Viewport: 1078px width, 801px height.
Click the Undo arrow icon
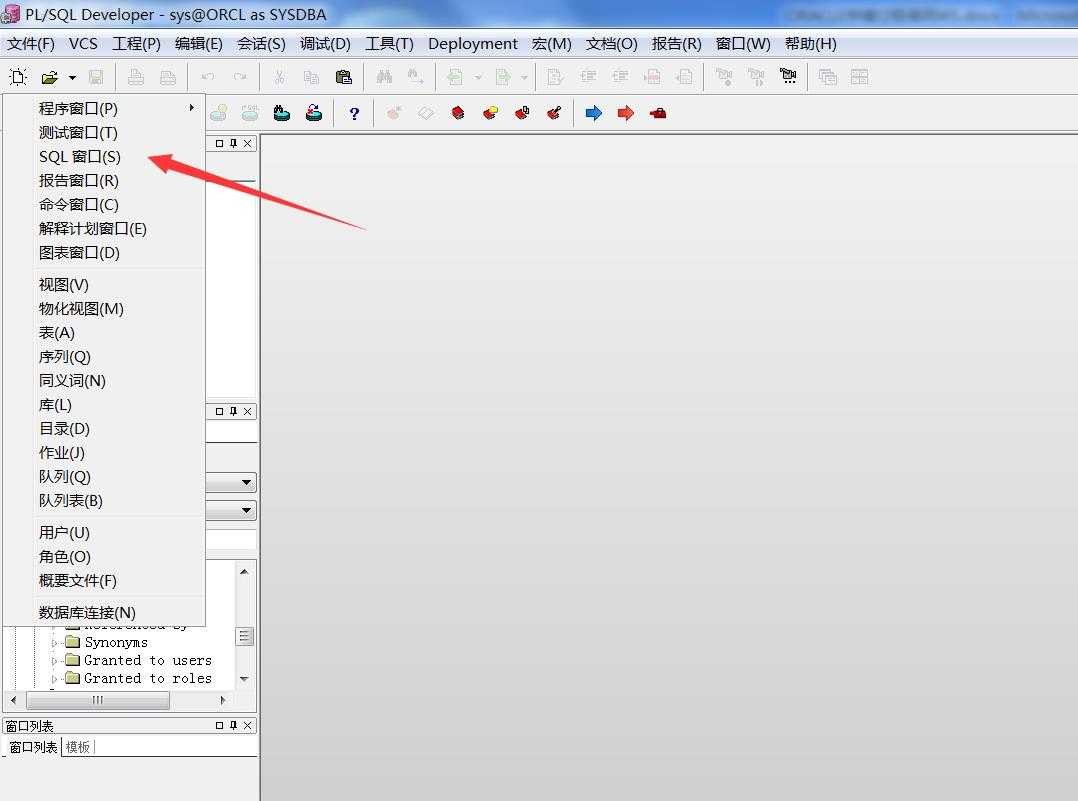click(208, 77)
